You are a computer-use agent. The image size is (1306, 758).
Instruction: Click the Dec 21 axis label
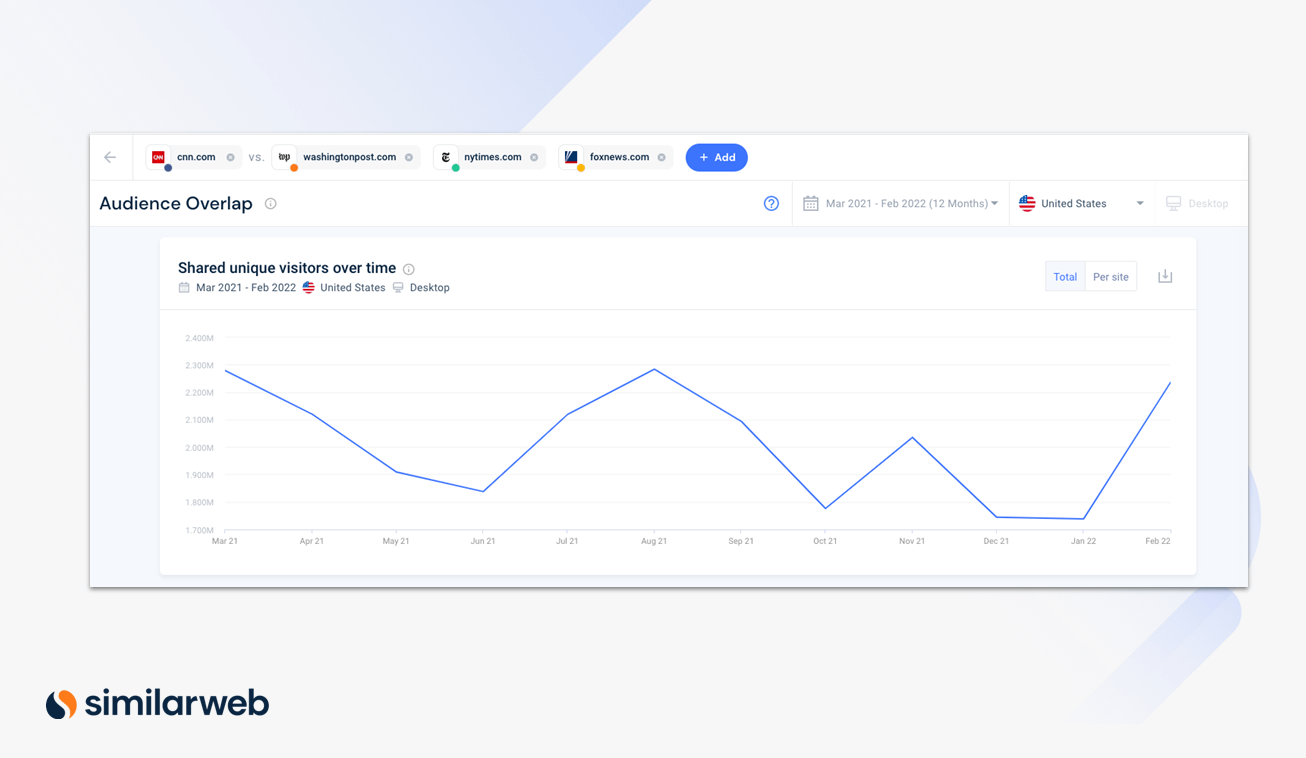tap(996, 541)
